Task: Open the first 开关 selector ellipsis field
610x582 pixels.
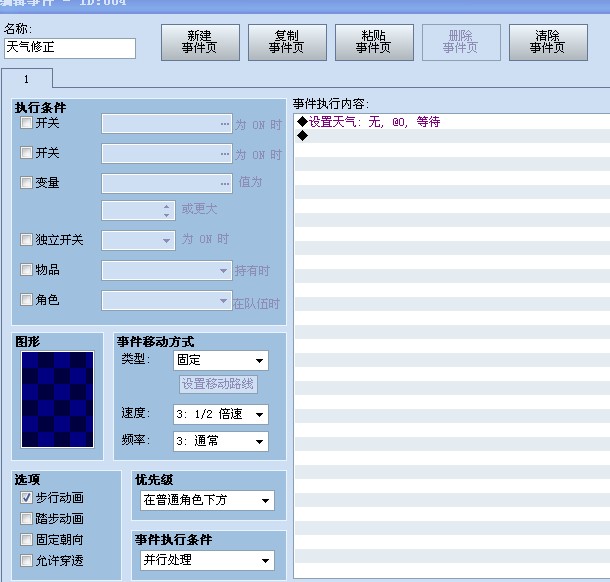Action: (167, 124)
